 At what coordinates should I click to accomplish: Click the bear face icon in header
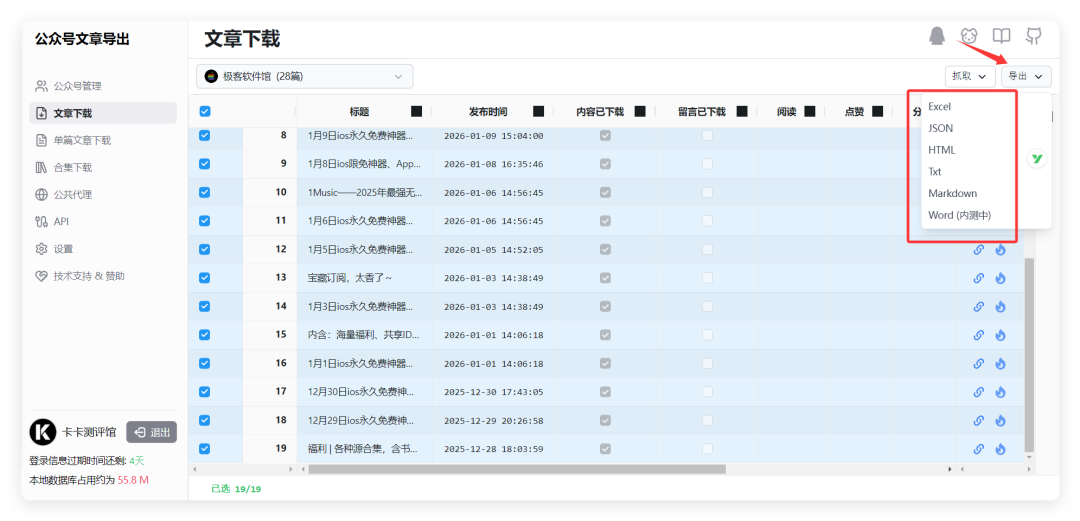click(x=969, y=36)
